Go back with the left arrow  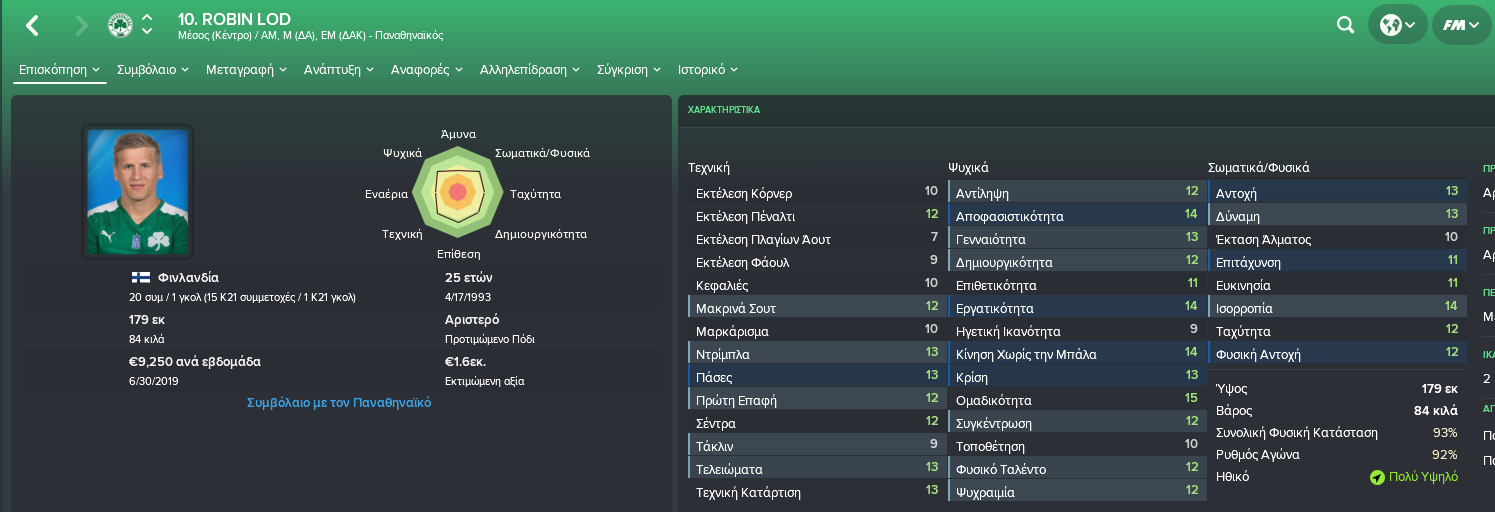coord(33,25)
